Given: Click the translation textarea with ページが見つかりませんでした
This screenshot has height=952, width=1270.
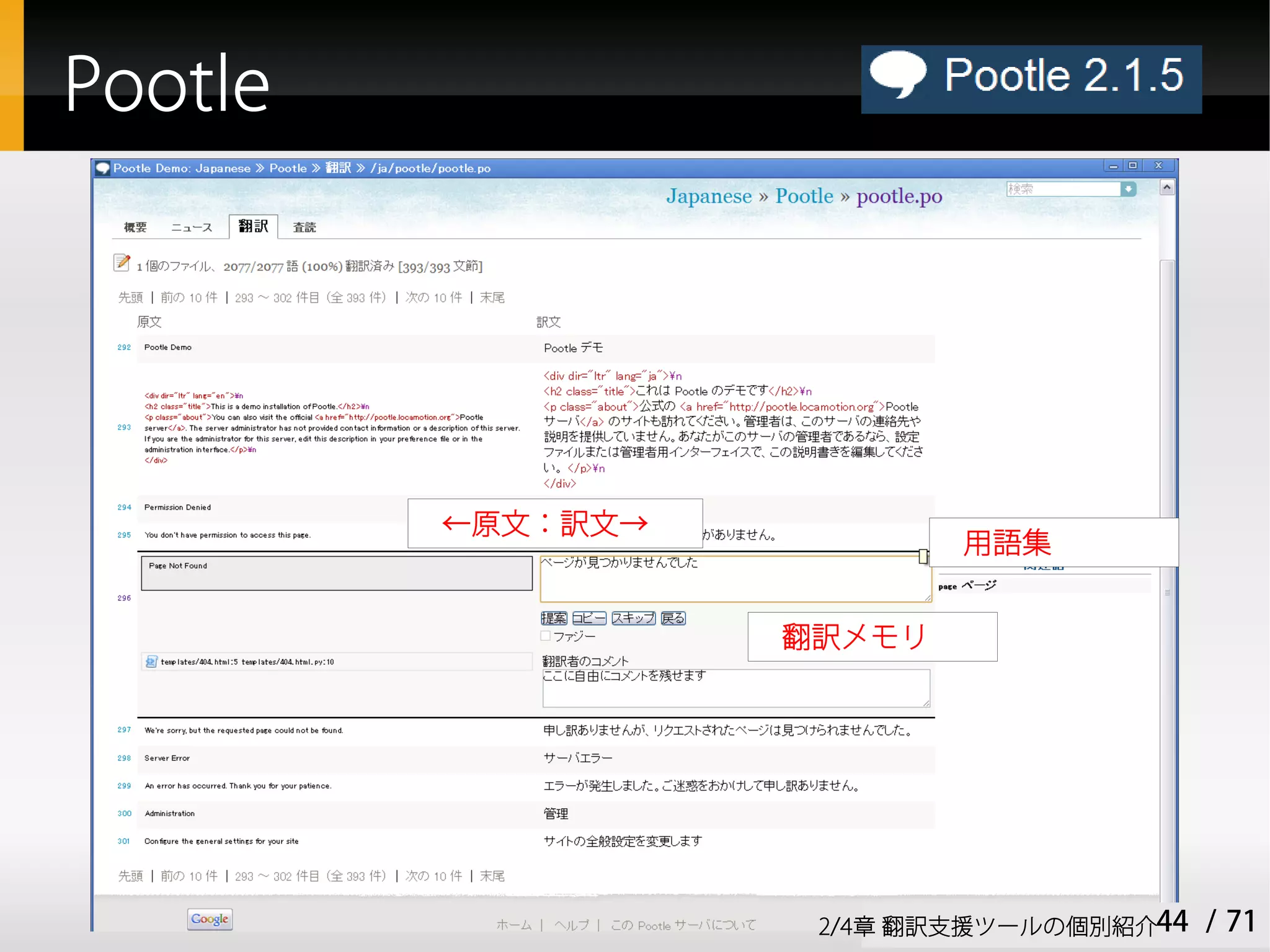Looking at the screenshot, I should click(735, 579).
